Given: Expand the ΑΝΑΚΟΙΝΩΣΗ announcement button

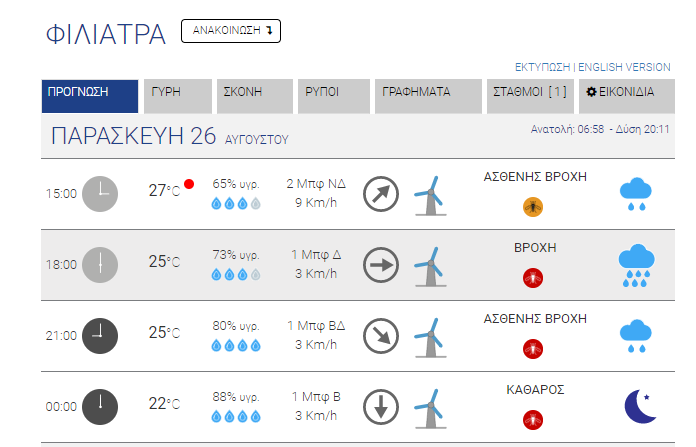Looking at the screenshot, I should tap(231, 31).
